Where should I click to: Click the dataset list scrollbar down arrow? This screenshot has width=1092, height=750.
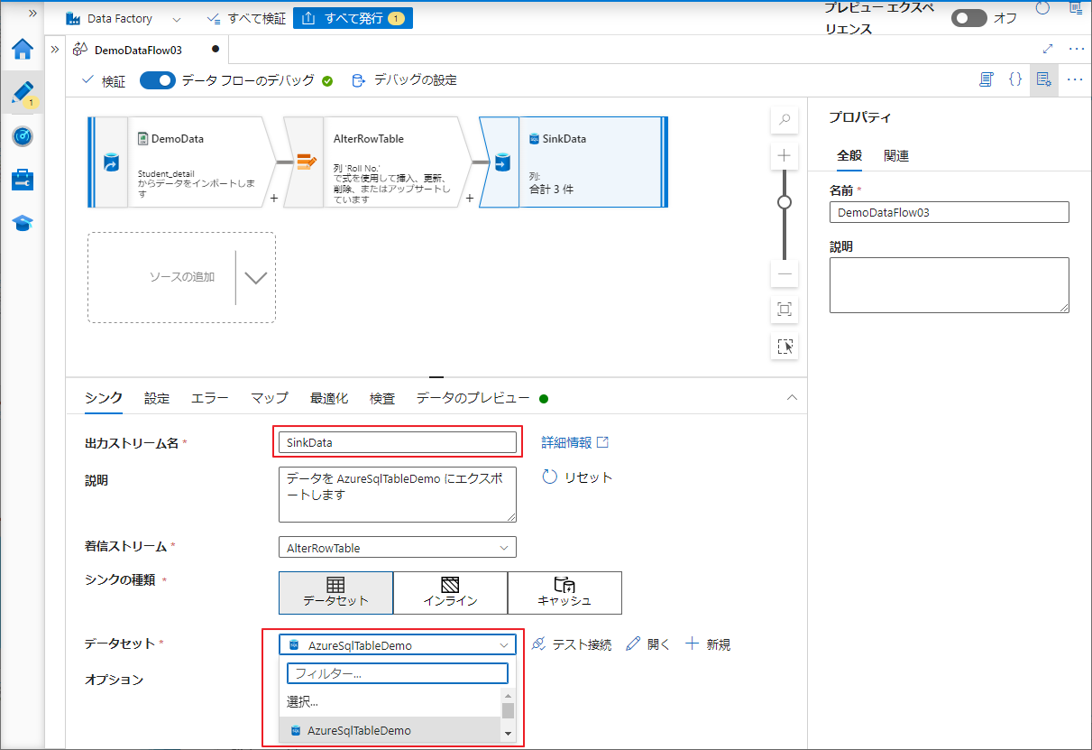(x=508, y=733)
